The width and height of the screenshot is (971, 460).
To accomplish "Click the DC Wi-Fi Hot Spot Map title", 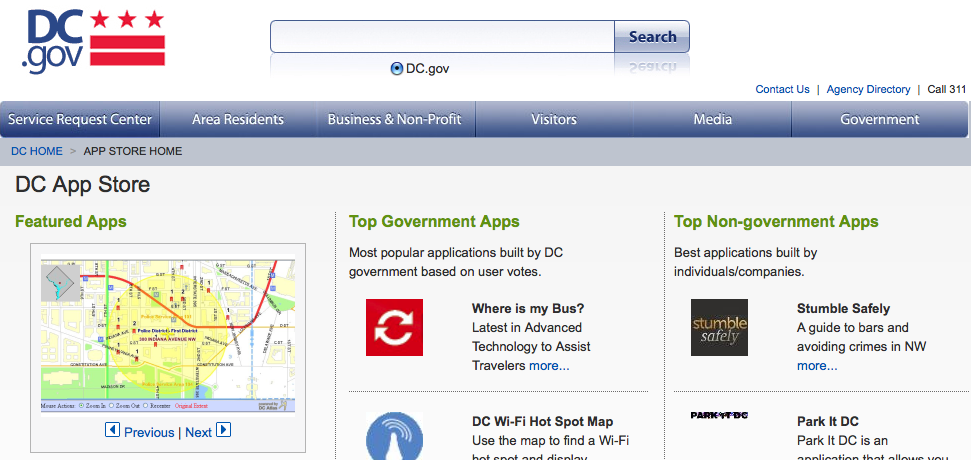I will point(542,422).
